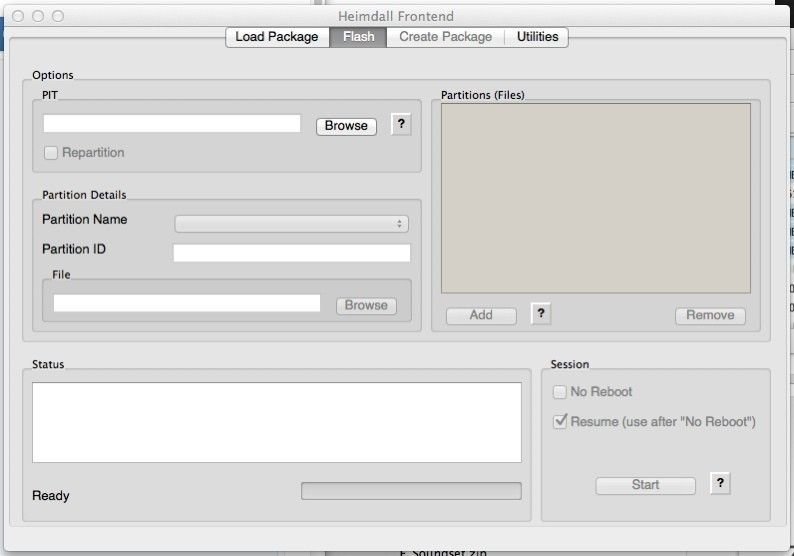This screenshot has height=556, width=794.
Task: Click the "Partition ID" label
Action: pyautogui.click(x=74, y=249)
